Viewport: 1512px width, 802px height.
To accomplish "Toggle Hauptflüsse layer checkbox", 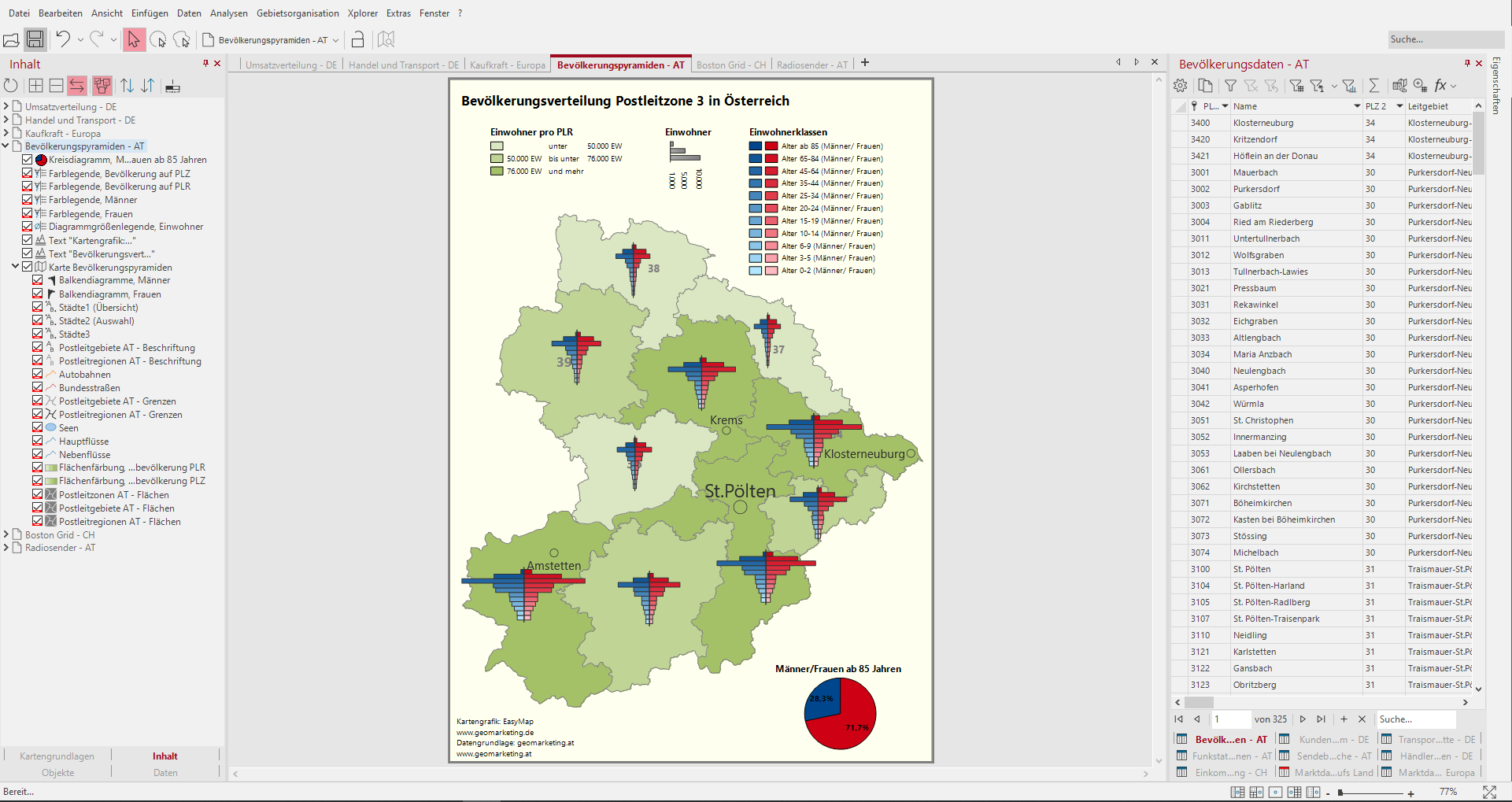I will 38,442.
